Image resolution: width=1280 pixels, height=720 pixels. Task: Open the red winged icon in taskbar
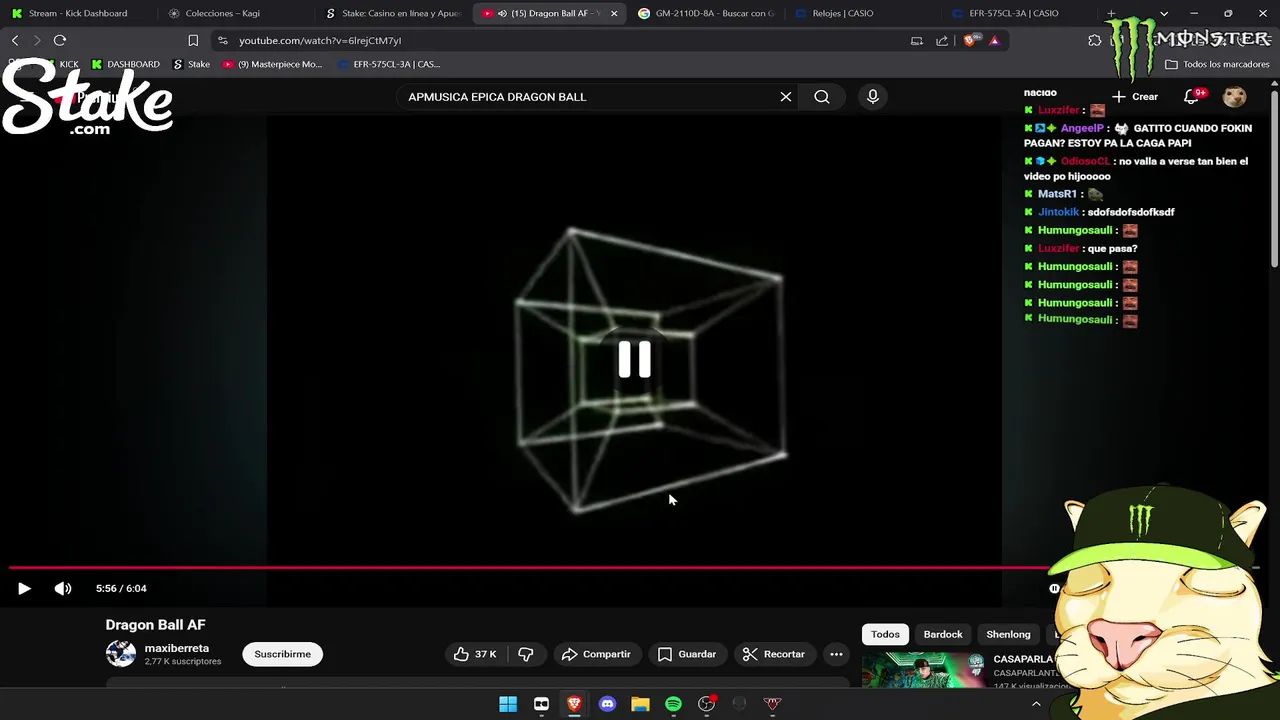[772, 704]
